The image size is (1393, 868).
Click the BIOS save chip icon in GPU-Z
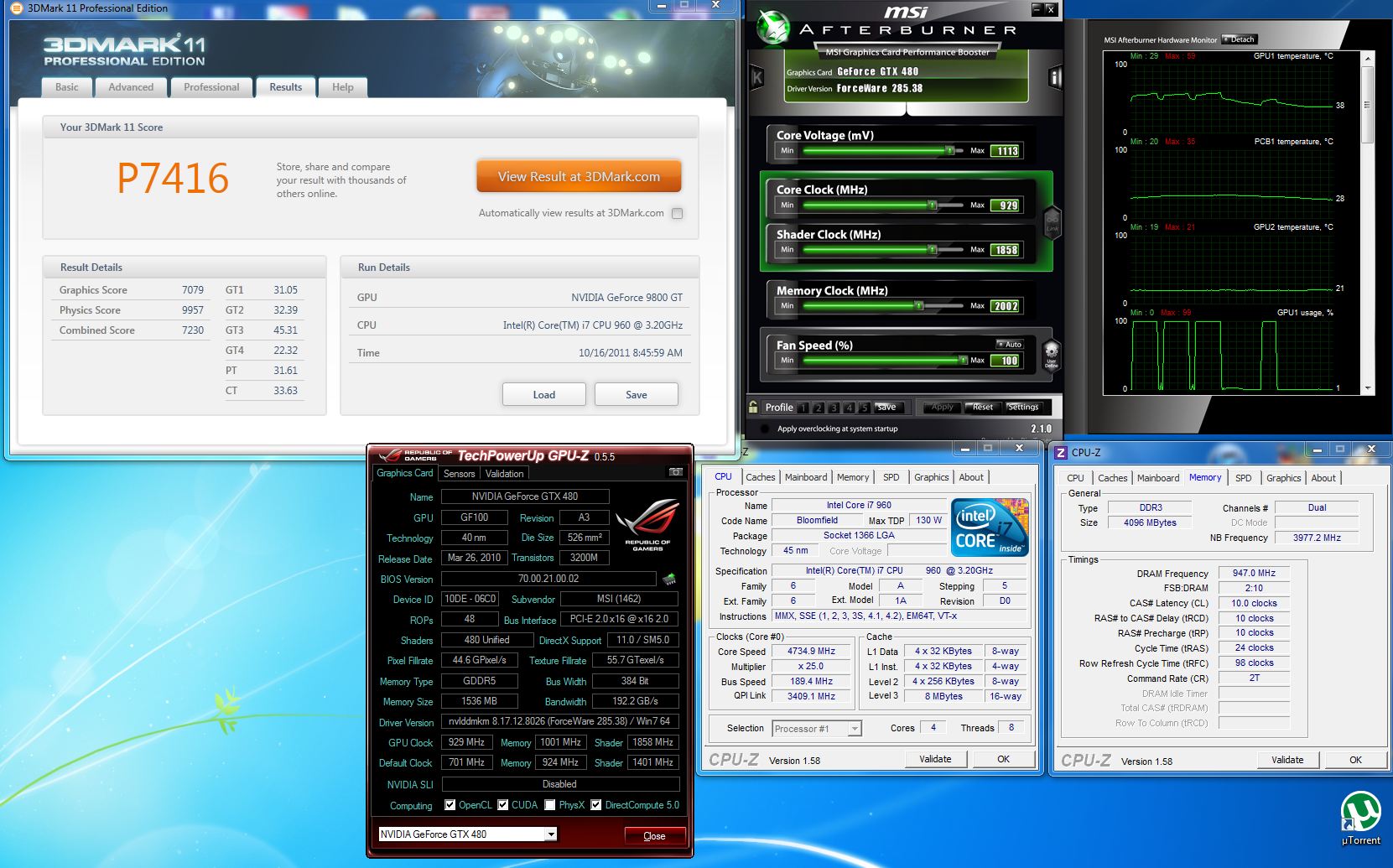coord(669,579)
